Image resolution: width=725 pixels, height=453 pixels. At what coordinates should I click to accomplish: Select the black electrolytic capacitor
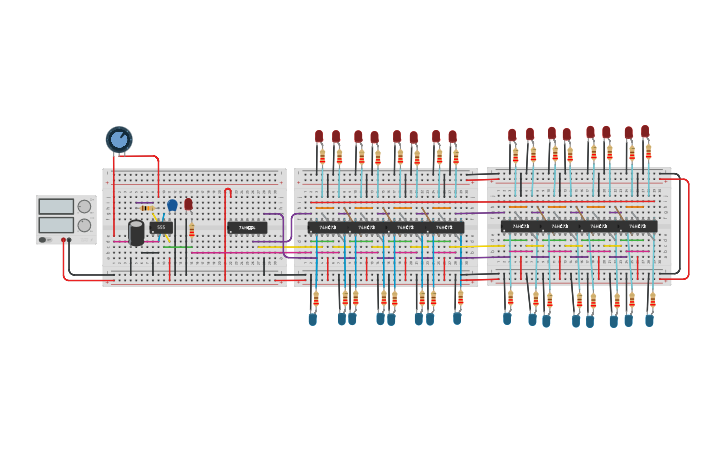coord(136,233)
